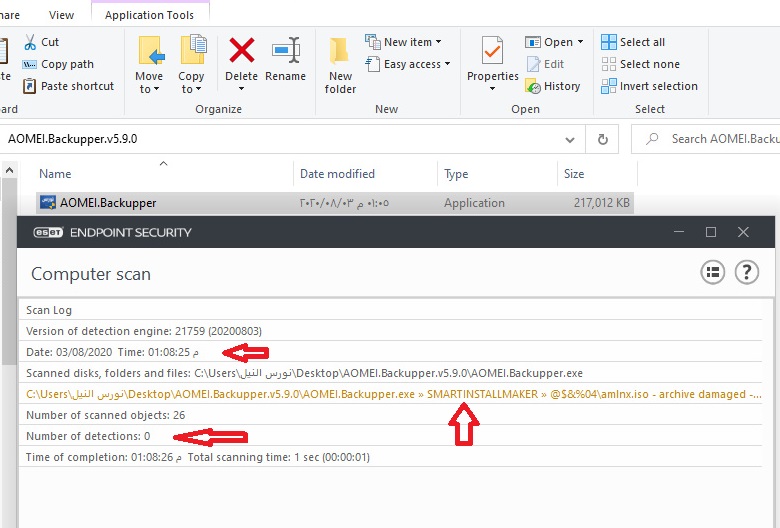Click the Rename icon in ribbon

286,52
